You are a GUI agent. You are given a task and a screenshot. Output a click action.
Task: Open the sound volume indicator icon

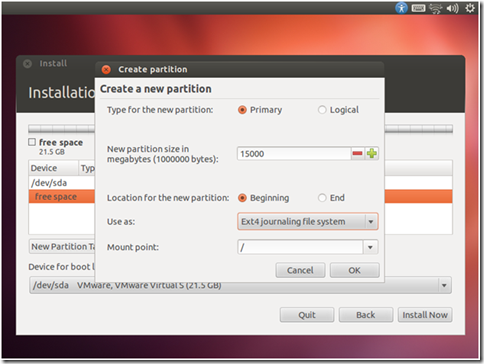pyautogui.click(x=452, y=8)
